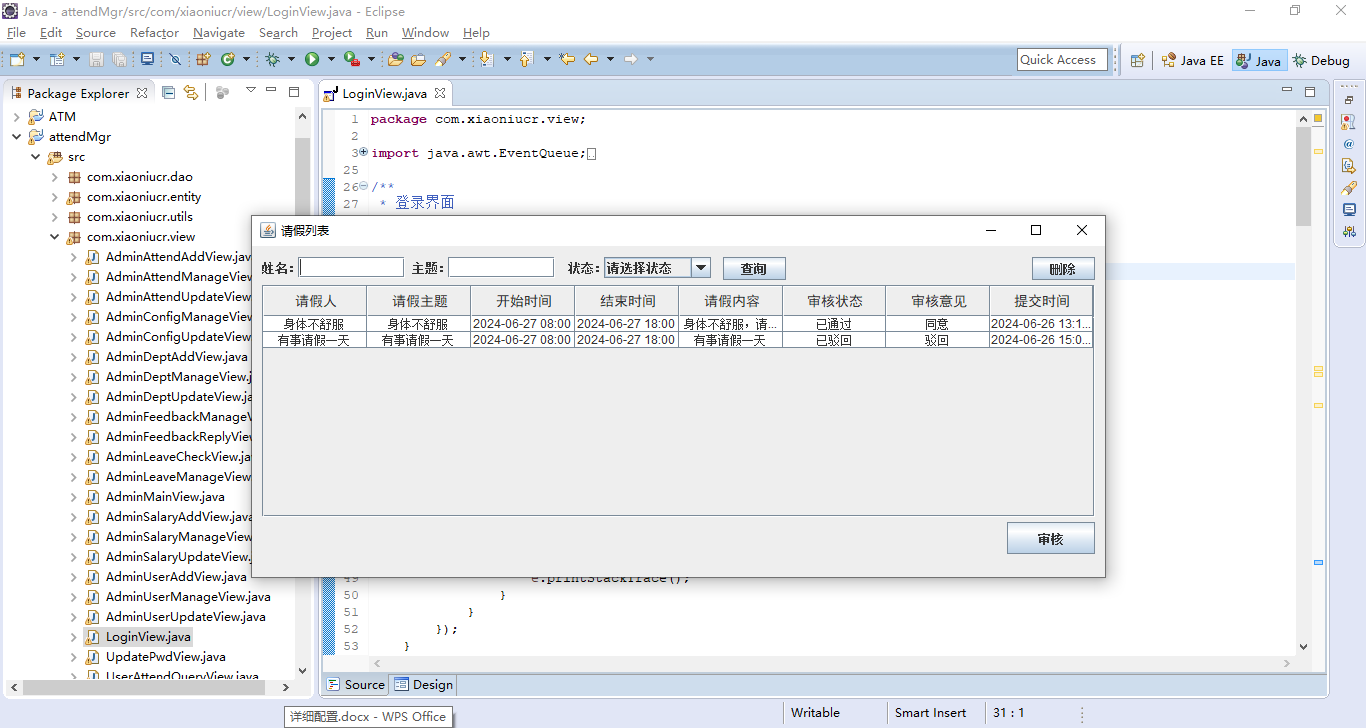Click the Restore icon atop the right trim bar
1366x728 pixels.
coord(1349,100)
